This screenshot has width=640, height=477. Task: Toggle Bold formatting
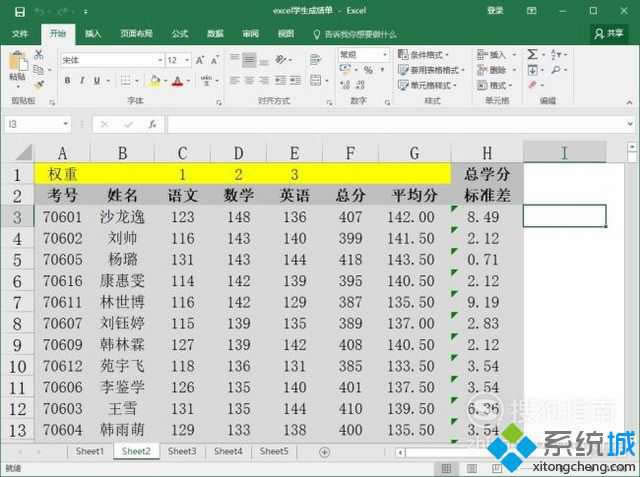click(x=67, y=81)
